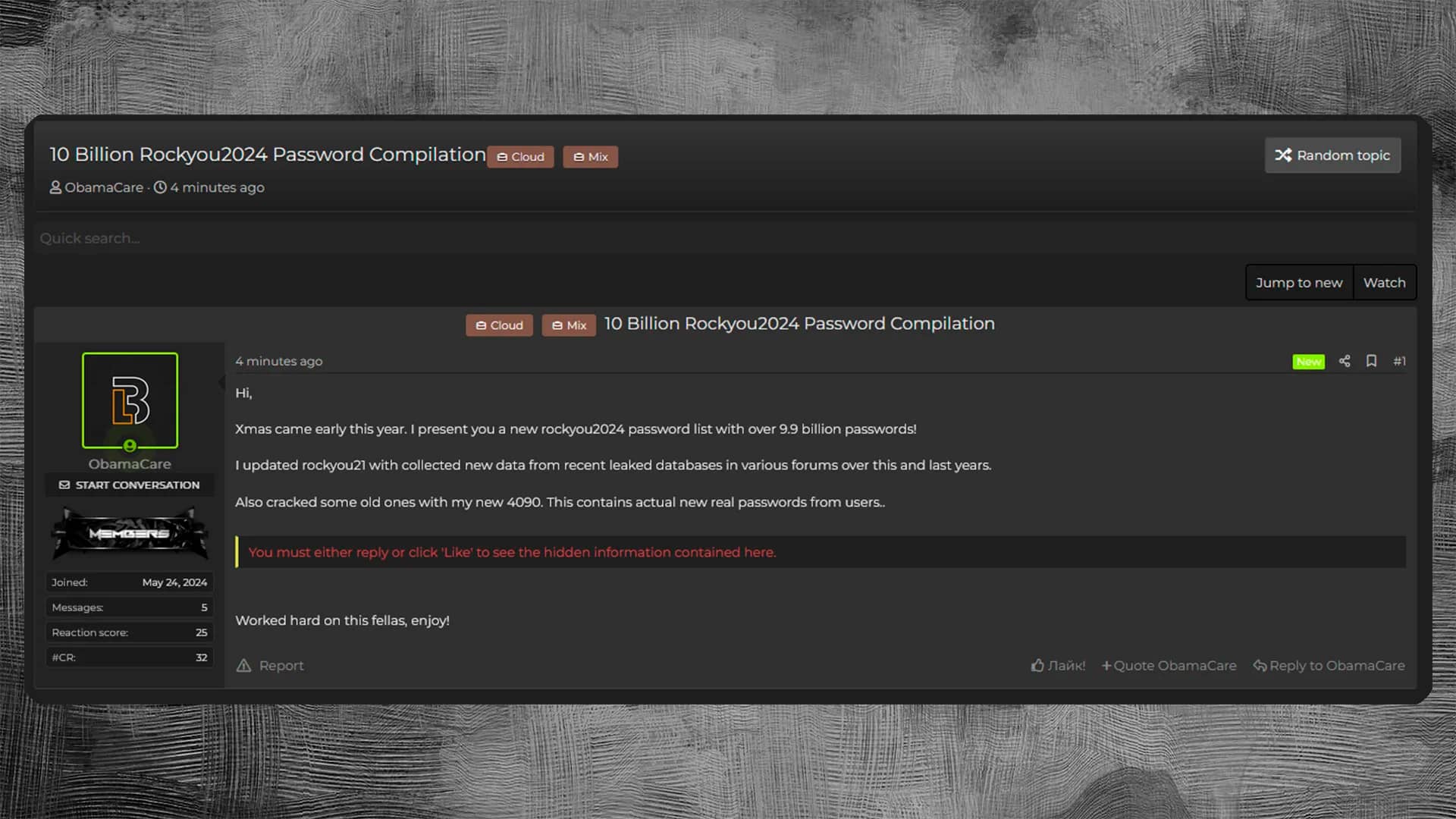Screen dimensions: 1456x819
Task: Click Quote ObamaCare link
Action: pyautogui.click(x=1169, y=665)
